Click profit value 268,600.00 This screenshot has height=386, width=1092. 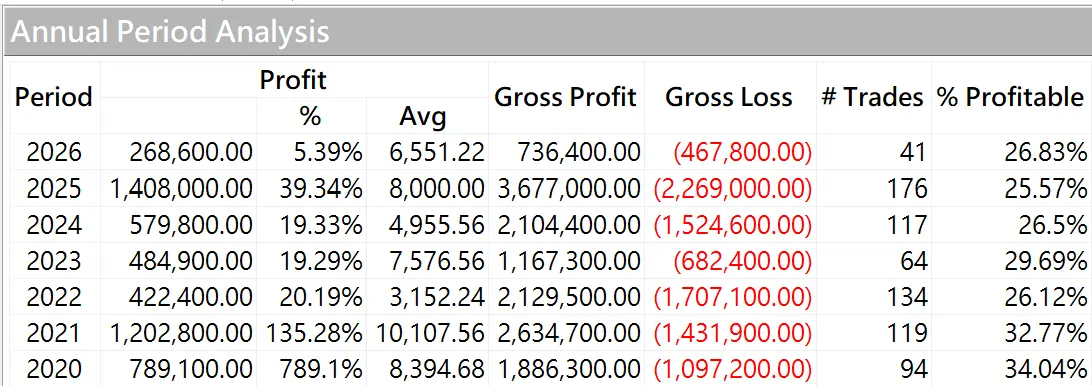[191, 153]
